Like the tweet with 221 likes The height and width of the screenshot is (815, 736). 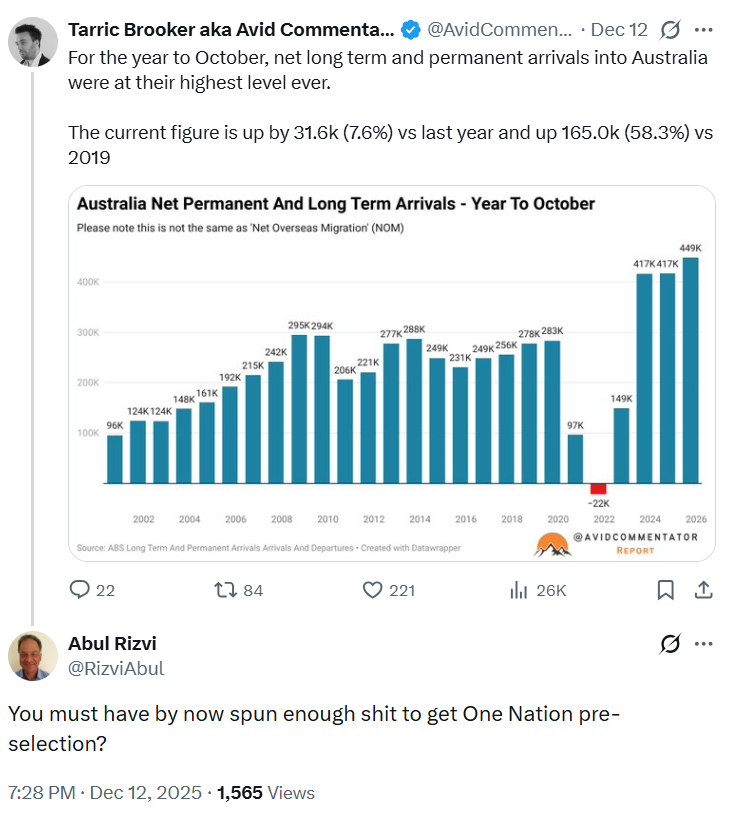coord(373,590)
